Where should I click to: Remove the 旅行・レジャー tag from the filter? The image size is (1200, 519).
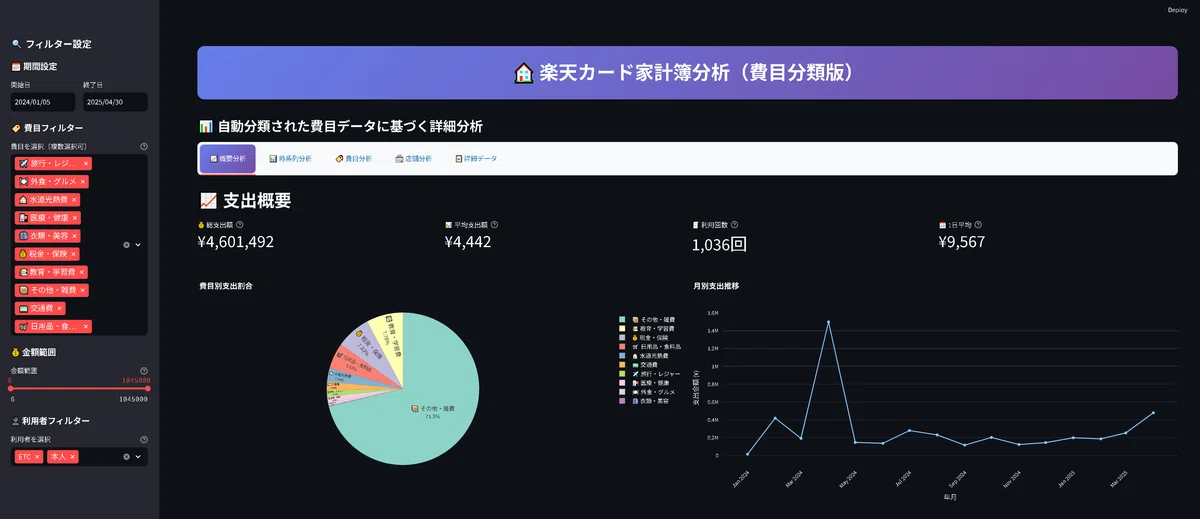(x=86, y=163)
